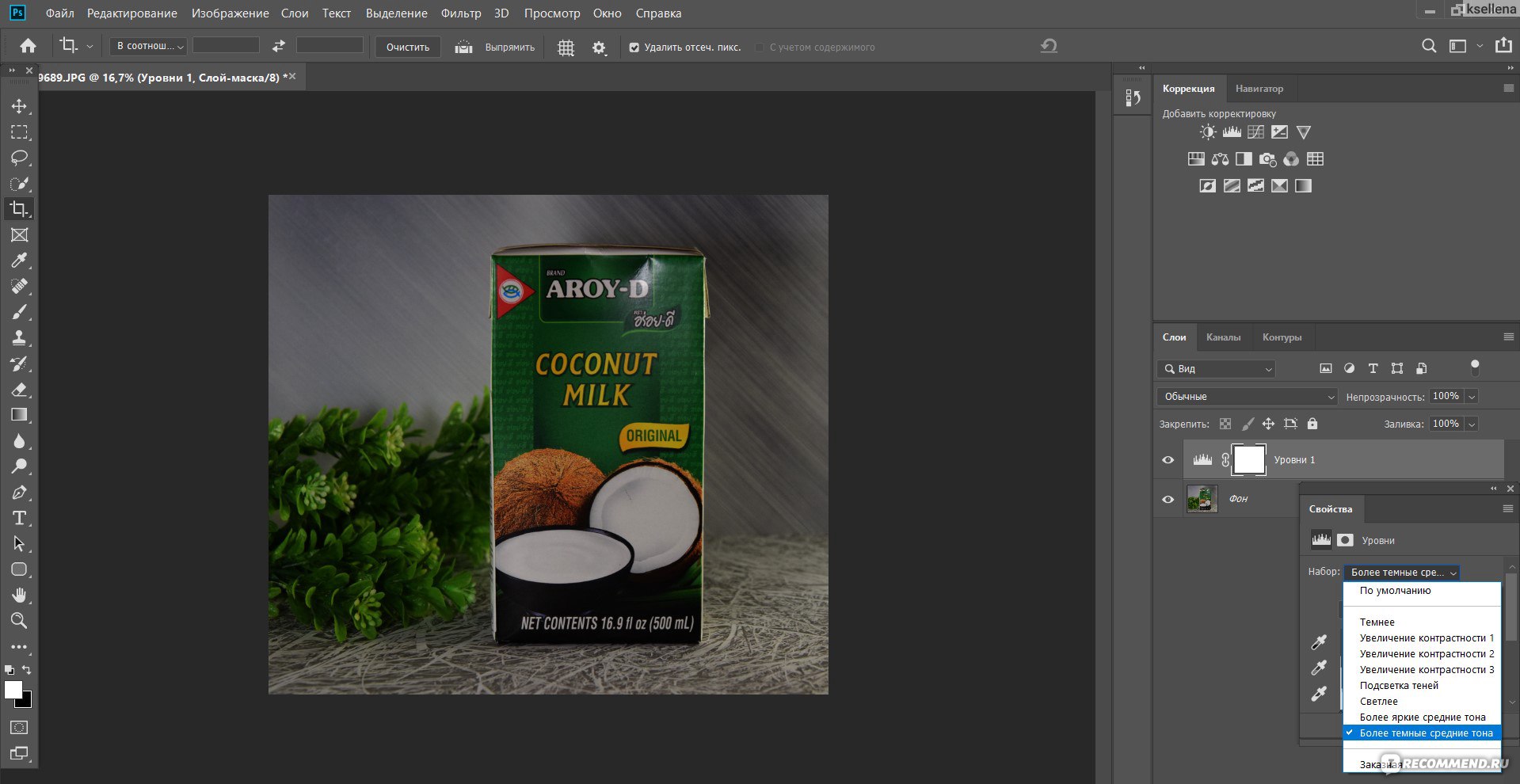This screenshot has width=1520, height=784.
Task: Click the Очистить button
Action: (408, 48)
